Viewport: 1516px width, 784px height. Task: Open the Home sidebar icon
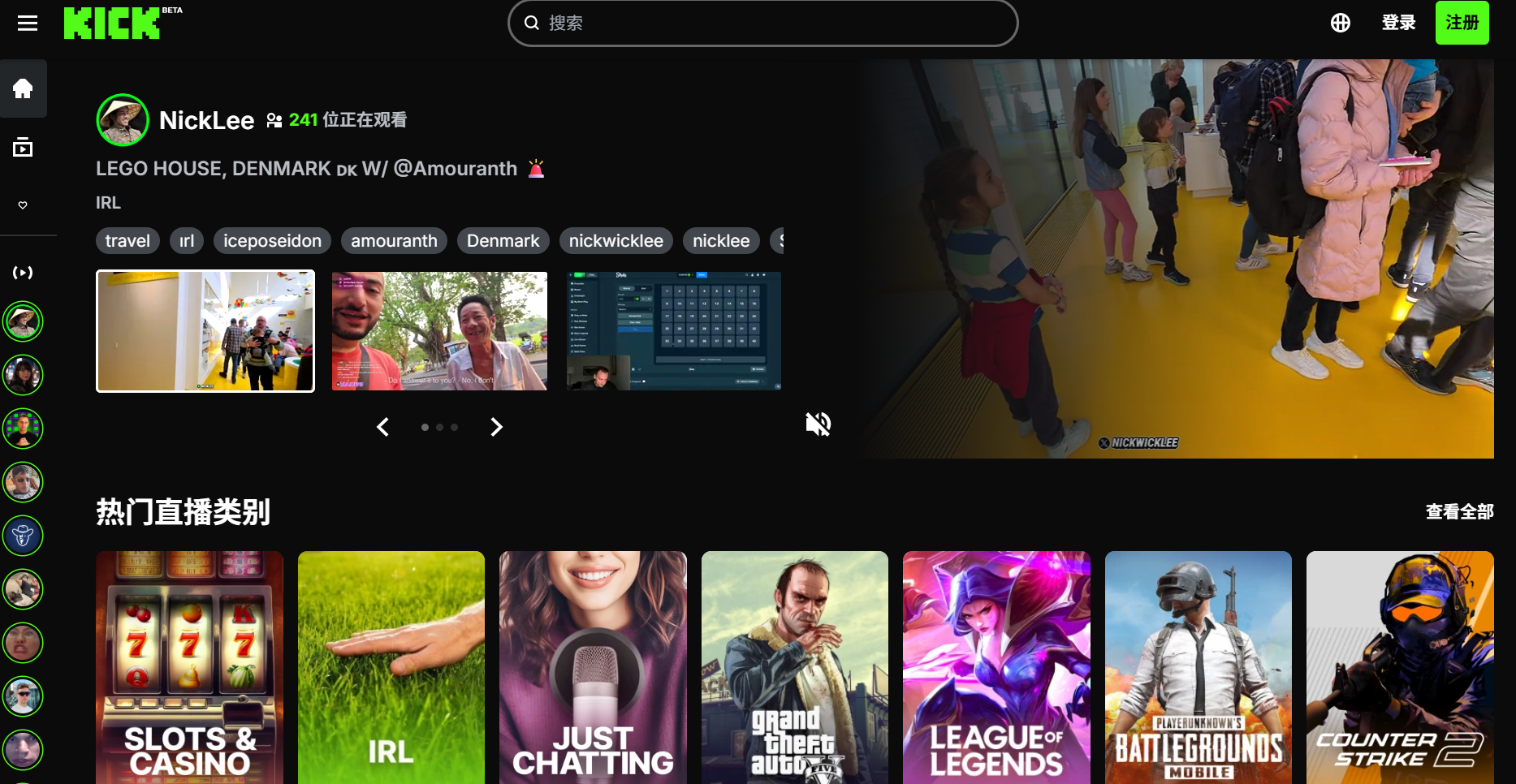23,88
